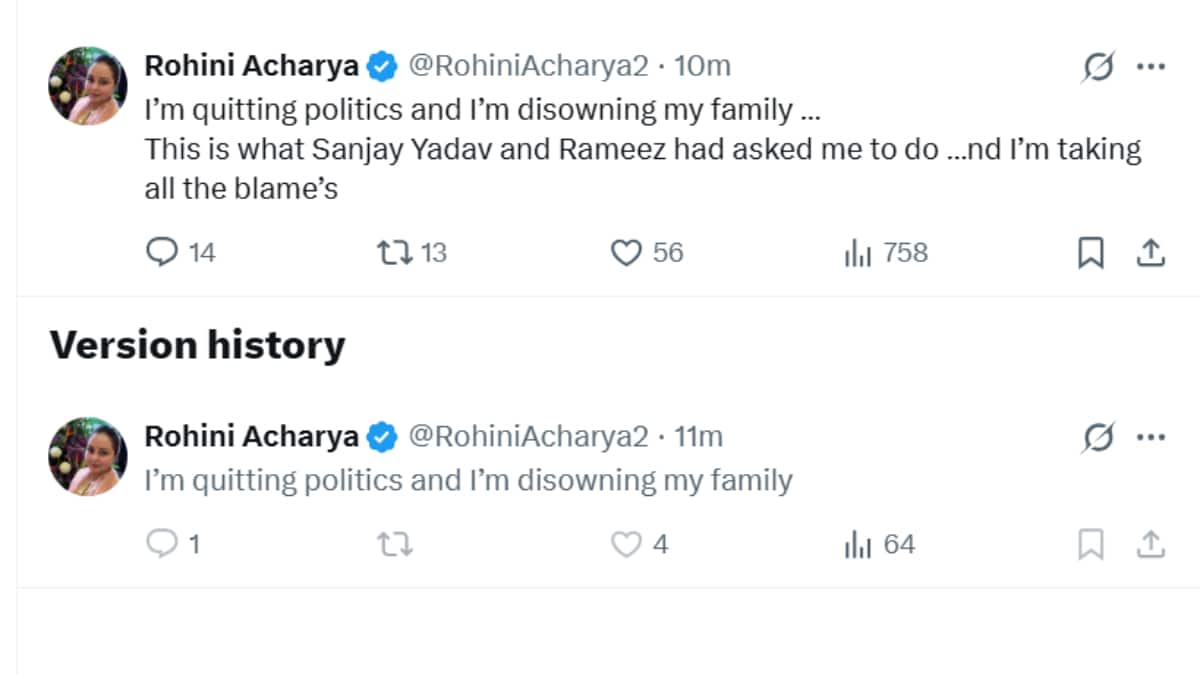
Task: Open @RohiniAcharya2's profile via her name
Action: [253, 65]
